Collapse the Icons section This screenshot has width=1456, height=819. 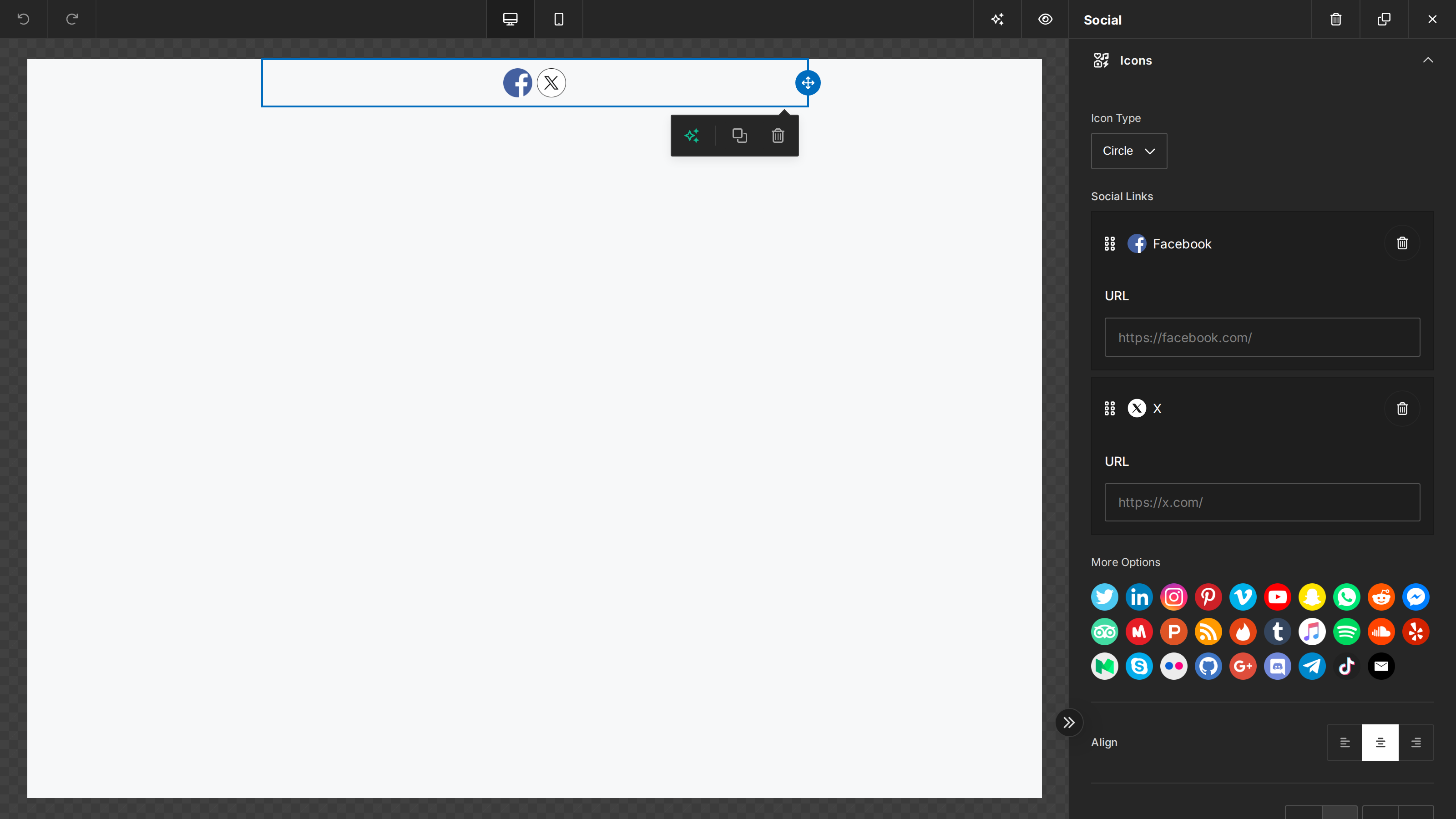click(x=1428, y=60)
